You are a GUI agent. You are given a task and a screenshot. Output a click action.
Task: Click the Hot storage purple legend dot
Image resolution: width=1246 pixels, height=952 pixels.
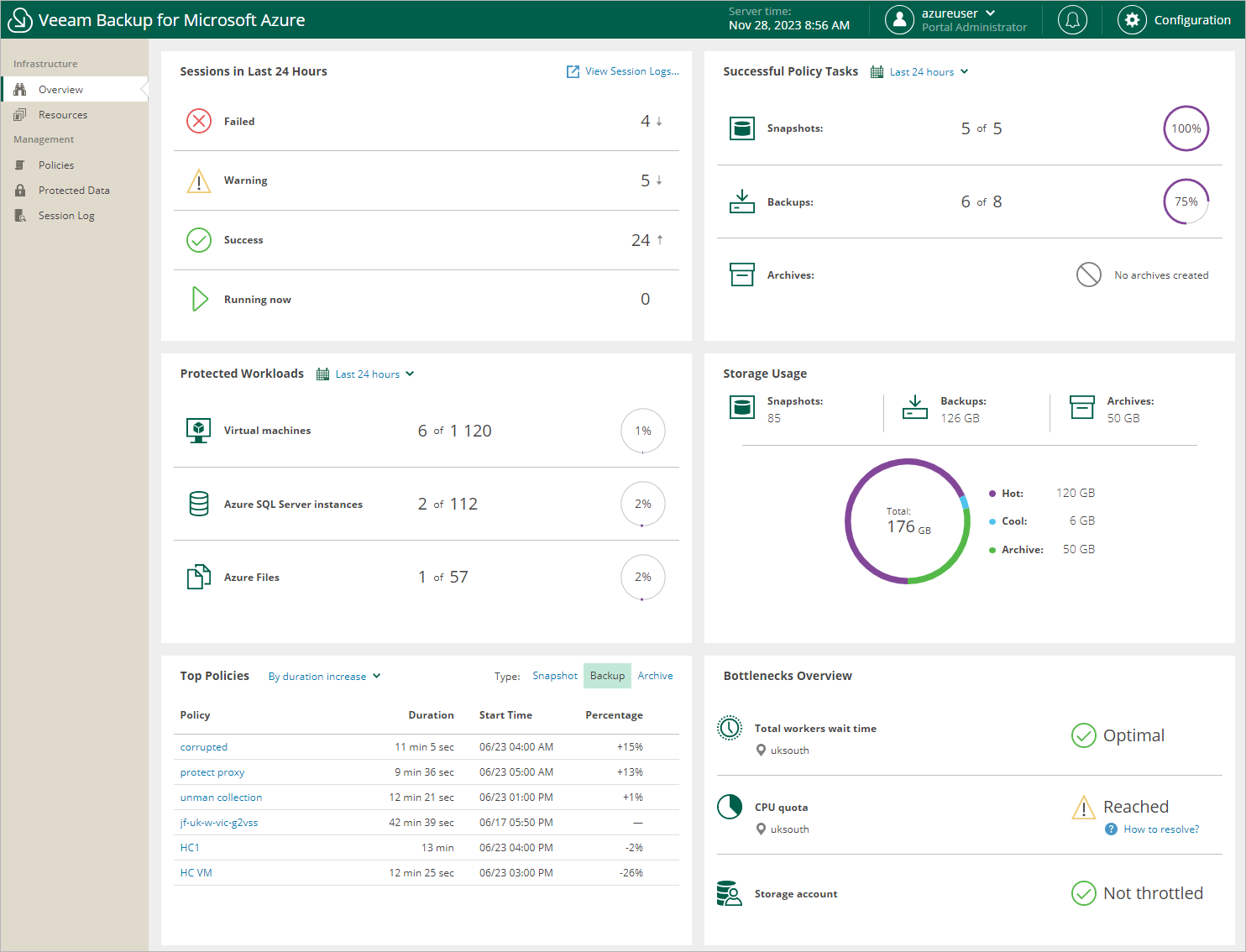pyautogui.click(x=992, y=494)
